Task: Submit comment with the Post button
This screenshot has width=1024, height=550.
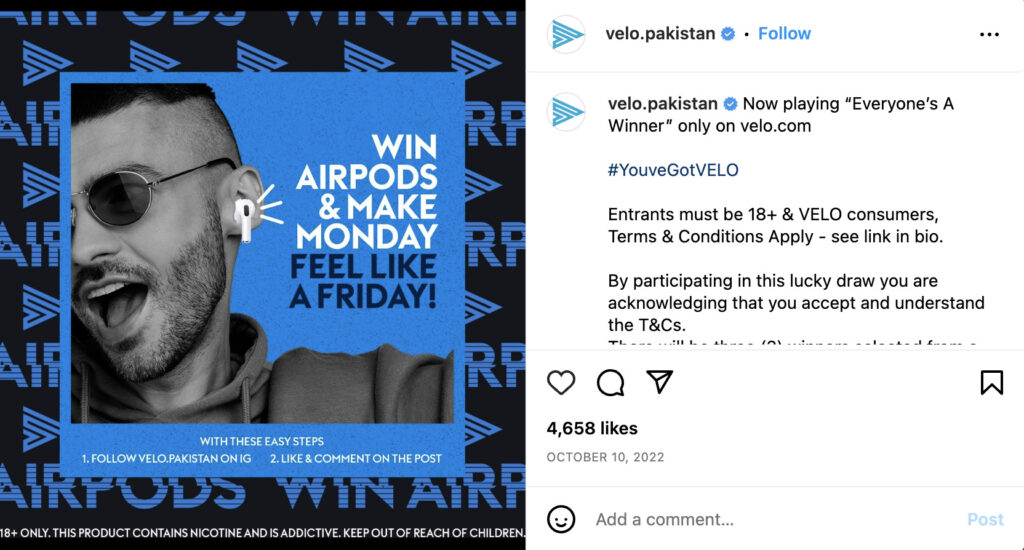Action: click(984, 519)
